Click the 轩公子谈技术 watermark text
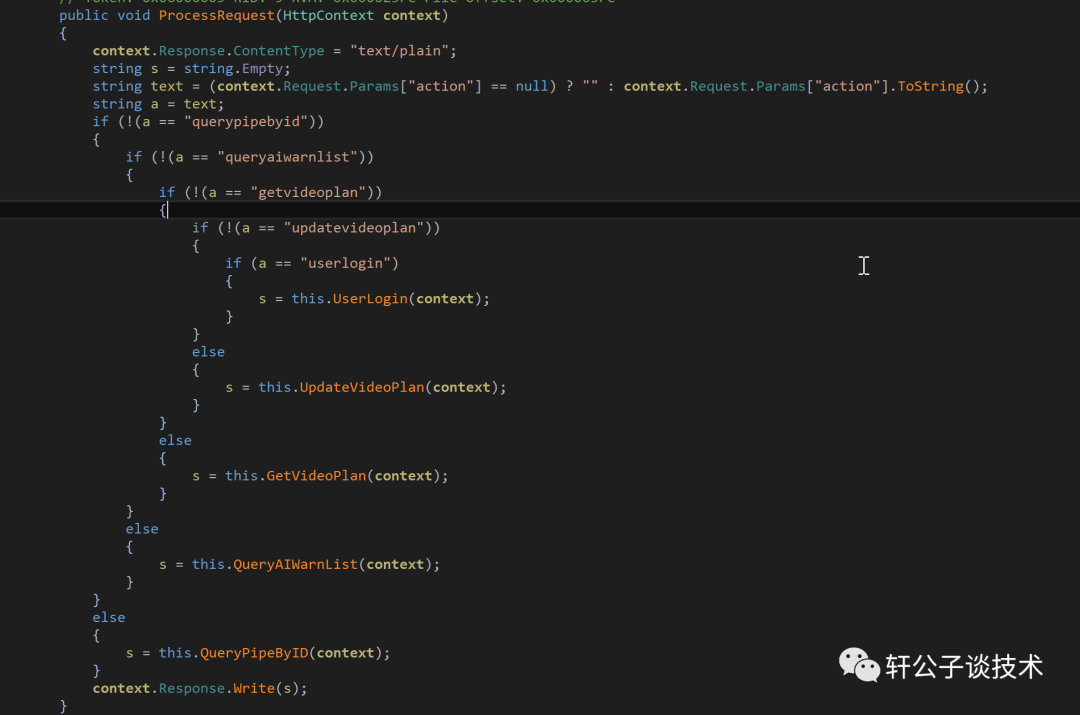The width and height of the screenshot is (1080, 715). [964, 667]
